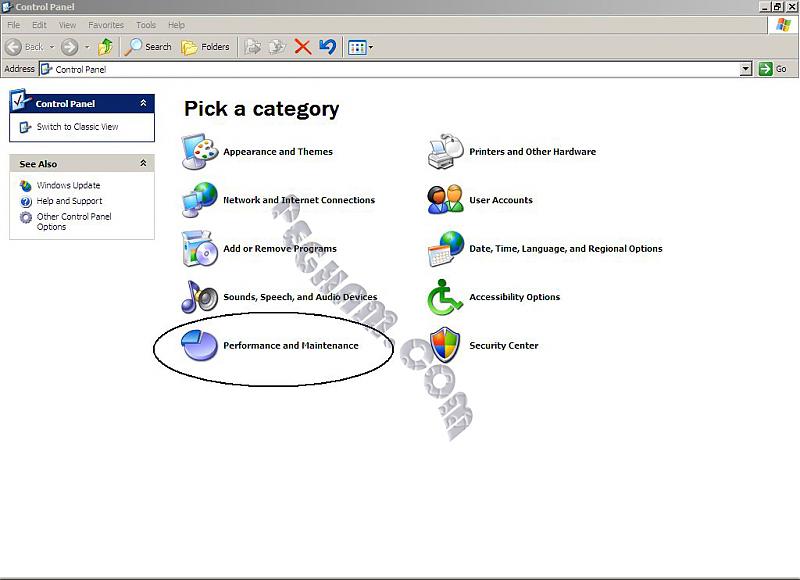Open the Tools menu
The height and width of the screenshot is (580, 800).
click(146, 25)
